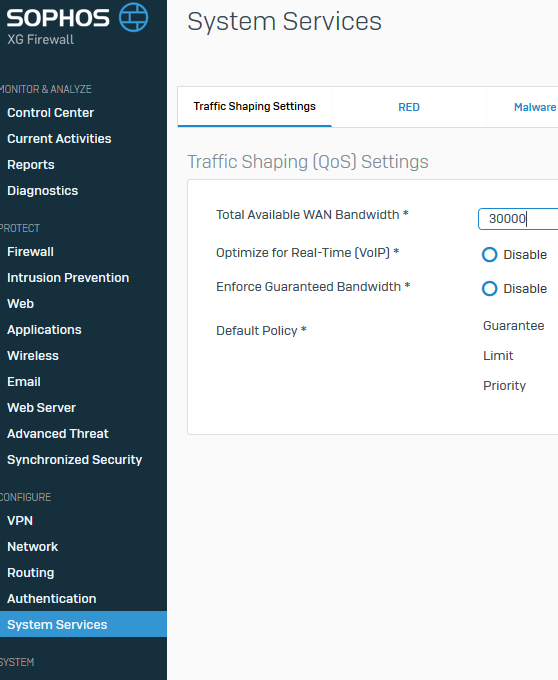Open Advanced Threat settings
This screenshot has width=558, height=680.
coord(58,434)
